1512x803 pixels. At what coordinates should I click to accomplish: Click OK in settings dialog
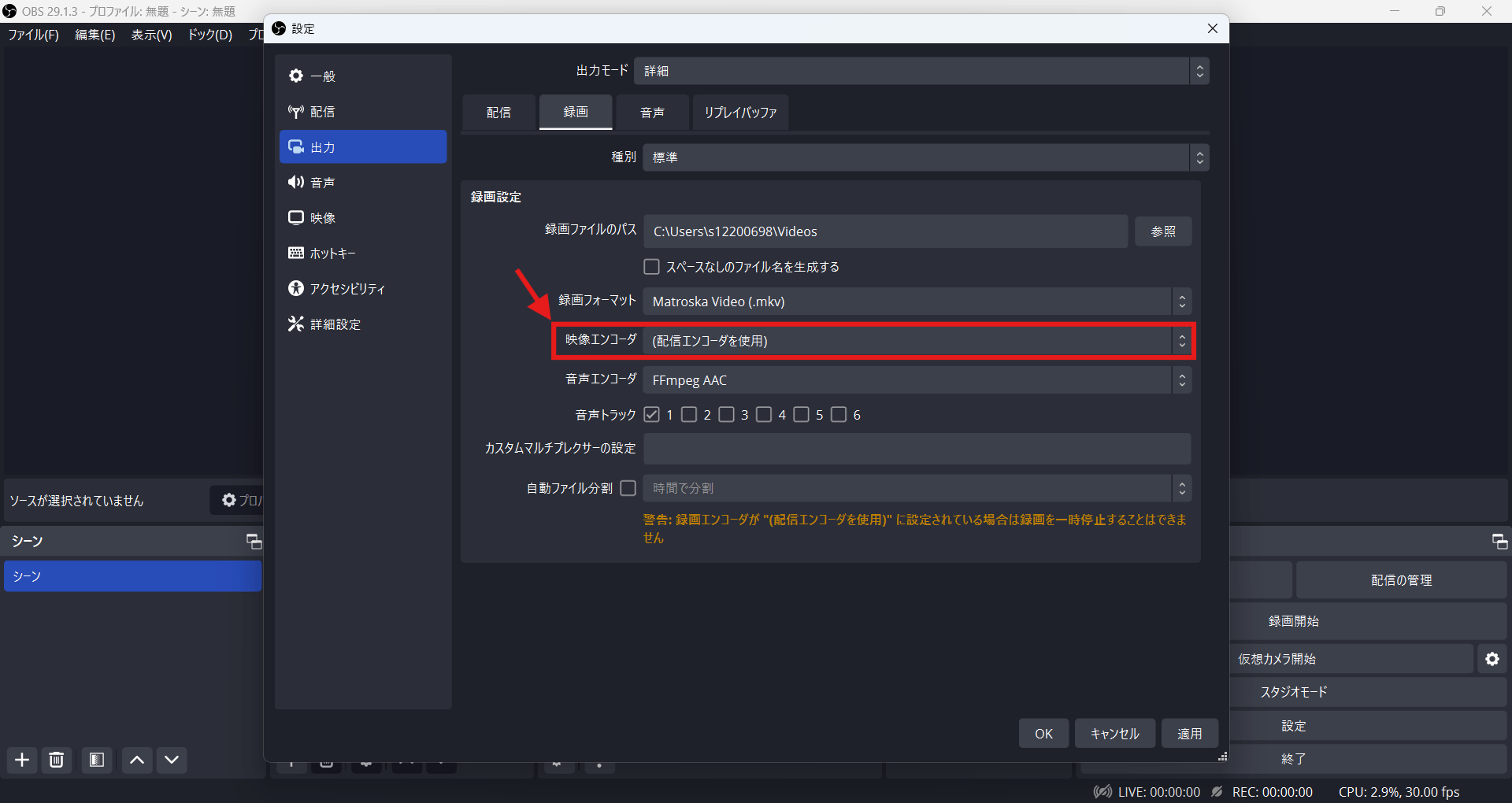(x=1043, y=734)
